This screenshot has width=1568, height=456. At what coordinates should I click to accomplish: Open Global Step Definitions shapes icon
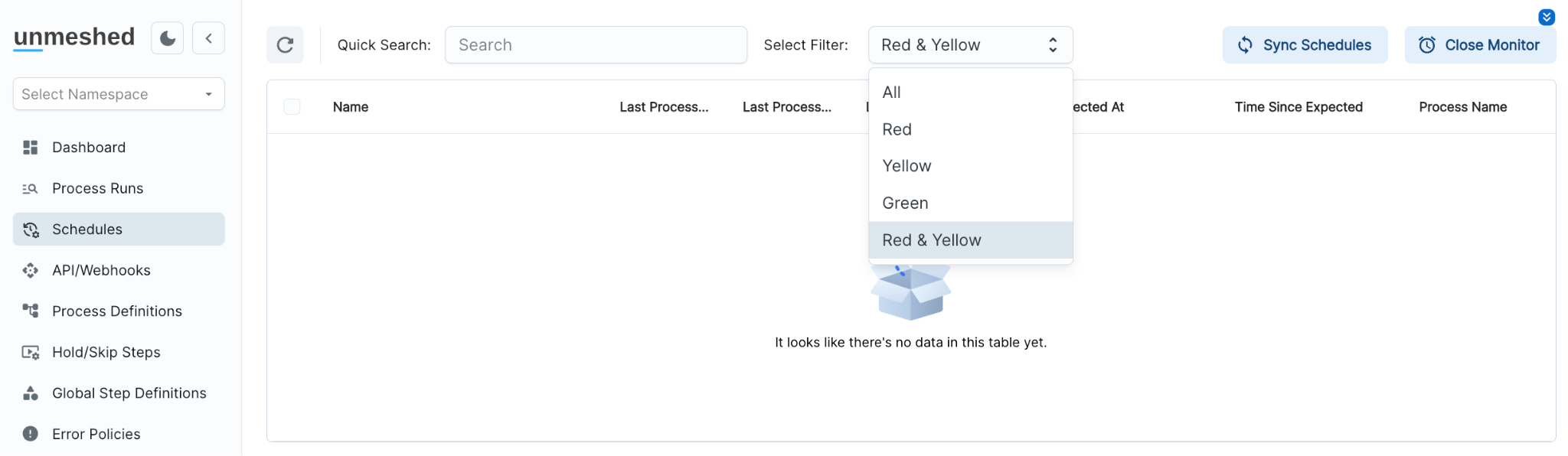click(x=31, y=393)
